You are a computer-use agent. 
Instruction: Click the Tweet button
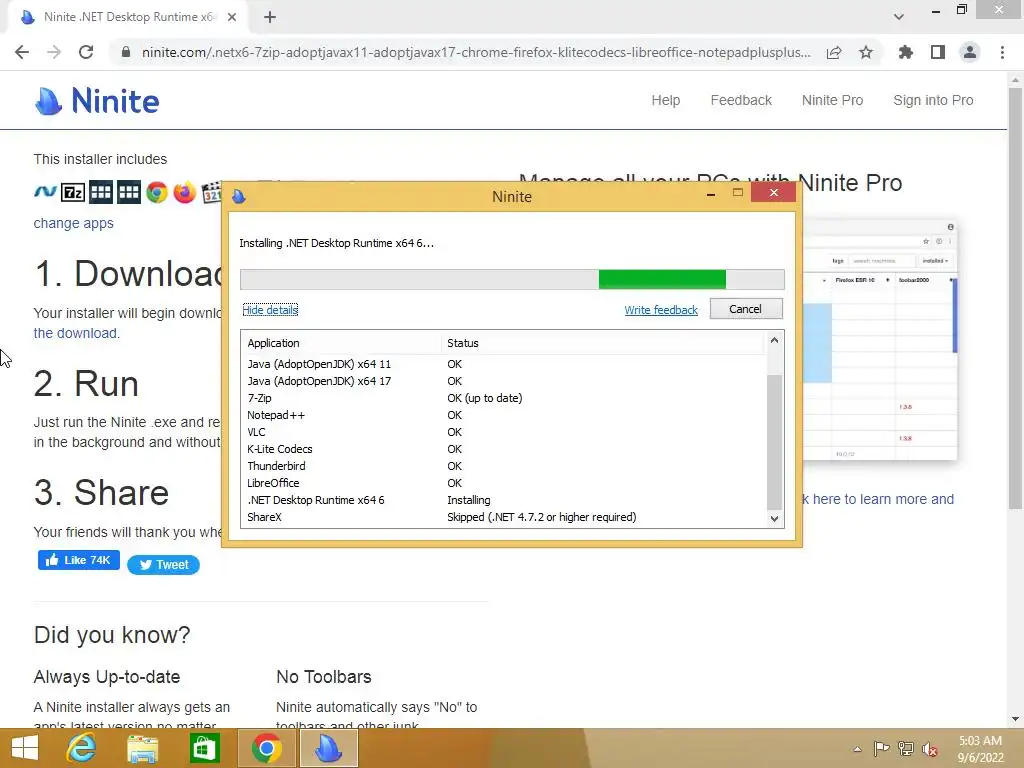coord(163,565)
